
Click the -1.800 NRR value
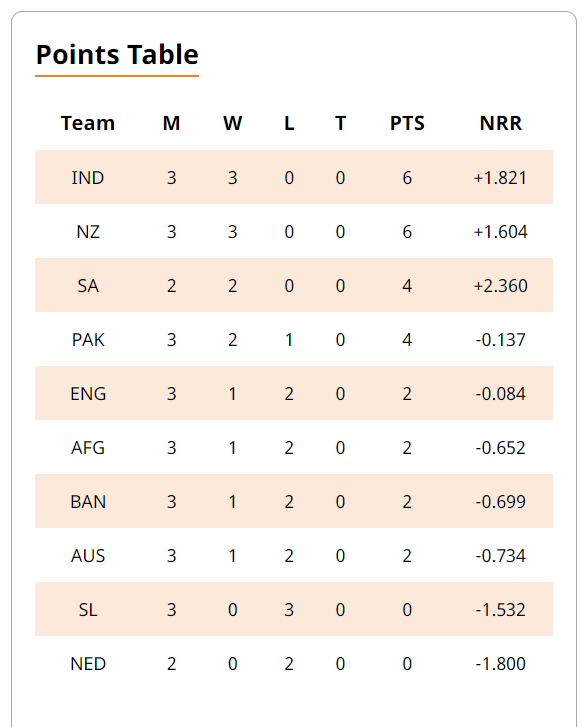tap(500, 663)
